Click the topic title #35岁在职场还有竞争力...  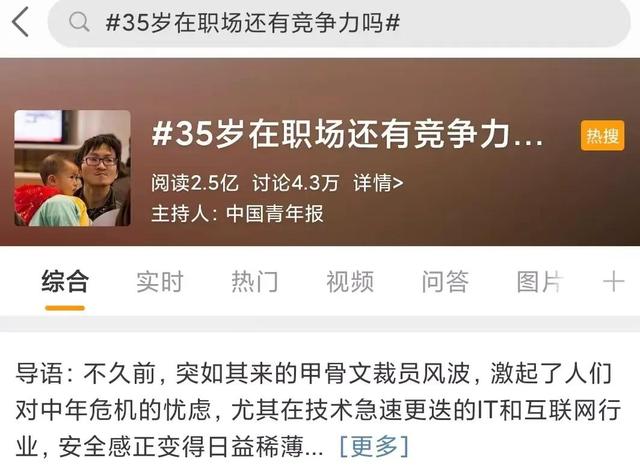tap(347, 134)
